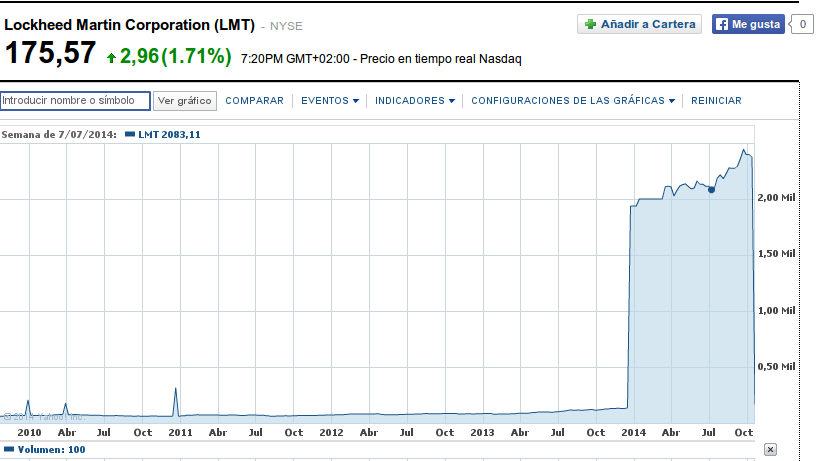826x461 pixels.
Task: Click the 2014 x-axis label
Action: tap(633, 432)
